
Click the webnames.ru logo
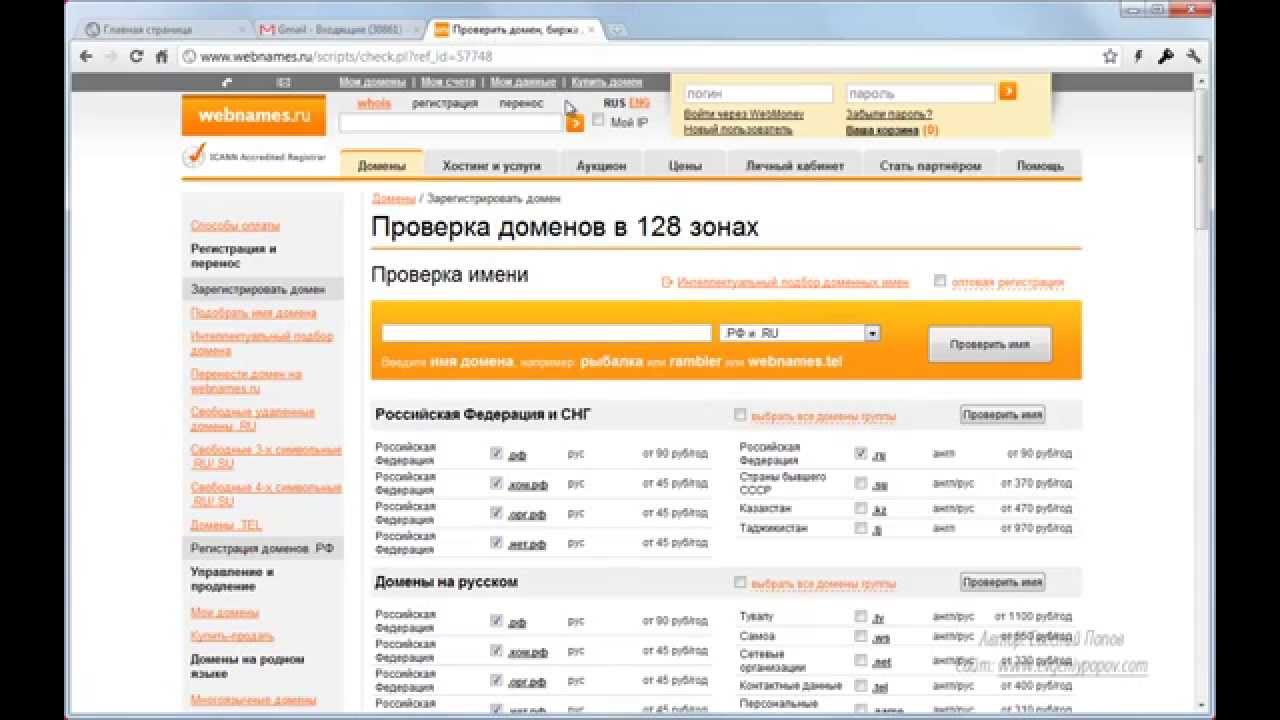[255, 115]
